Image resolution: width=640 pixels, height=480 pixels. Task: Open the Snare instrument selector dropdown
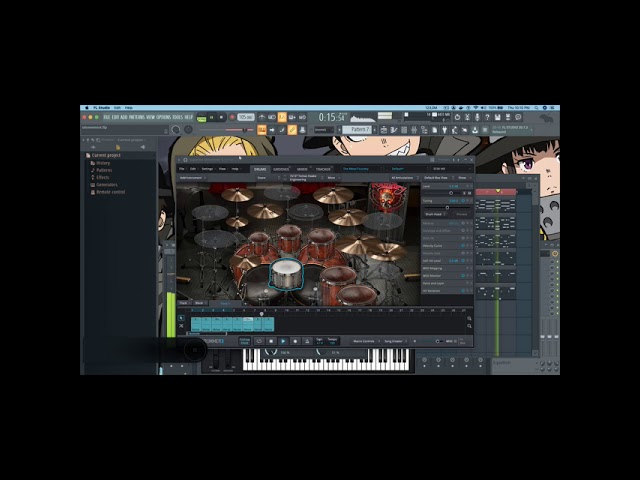pos(269,178)
